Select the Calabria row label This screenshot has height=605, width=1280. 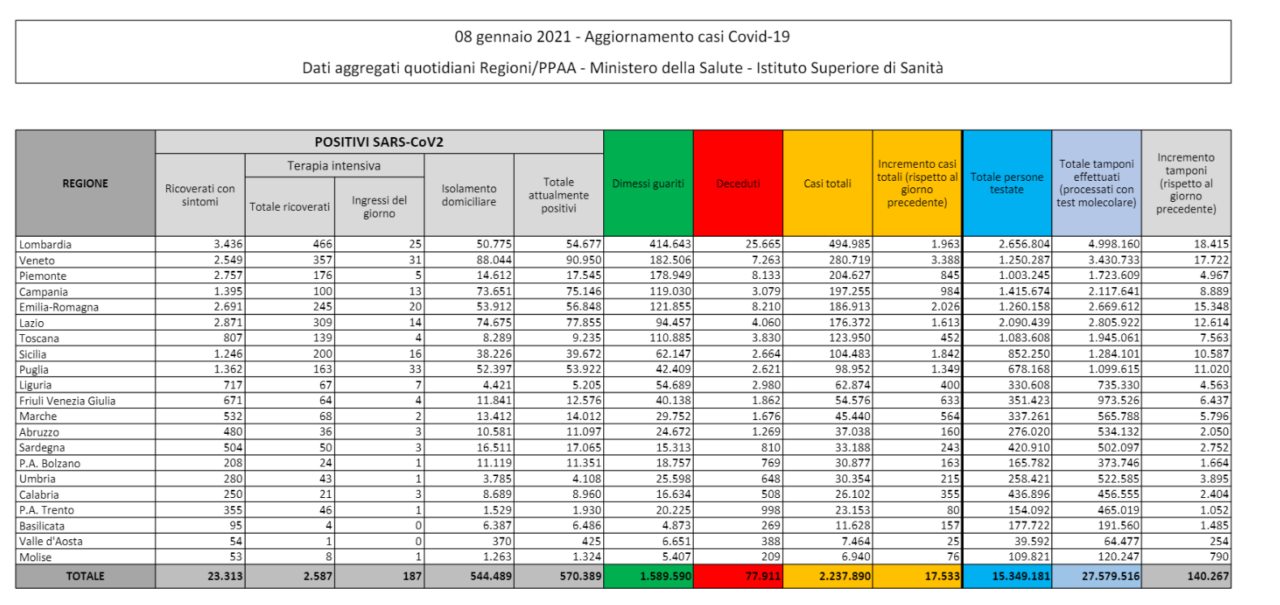tap(39, 495)
